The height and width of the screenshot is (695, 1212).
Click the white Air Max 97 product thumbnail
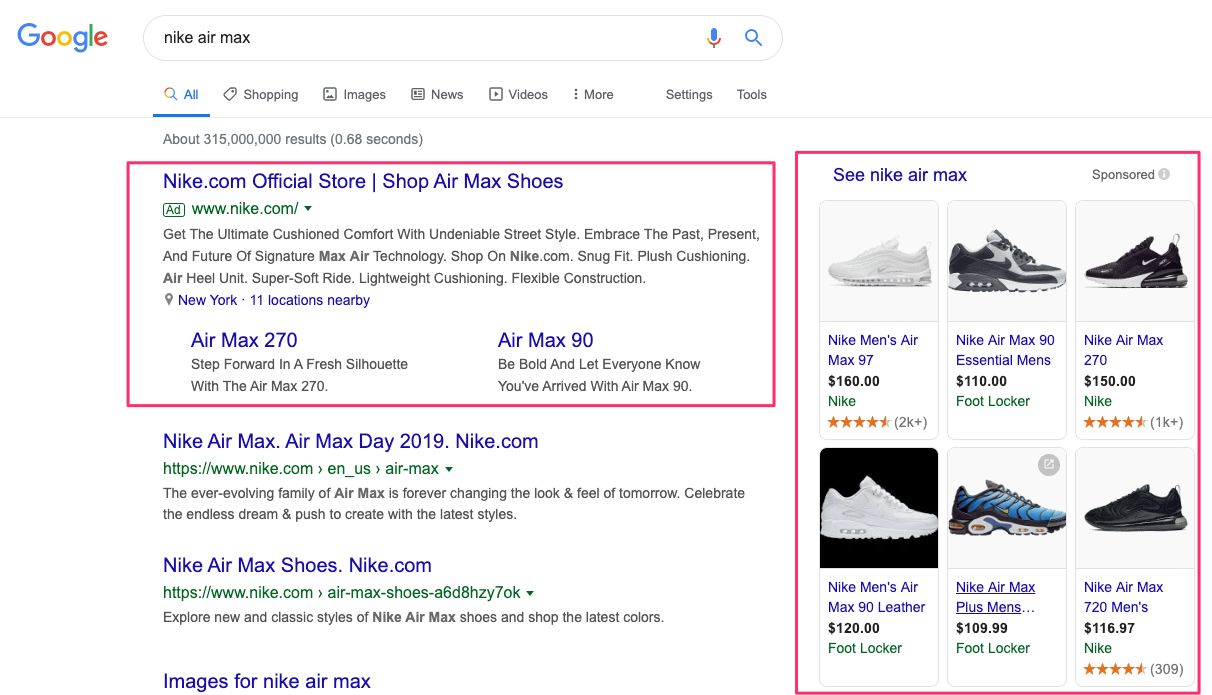click(x=878, y=261)
